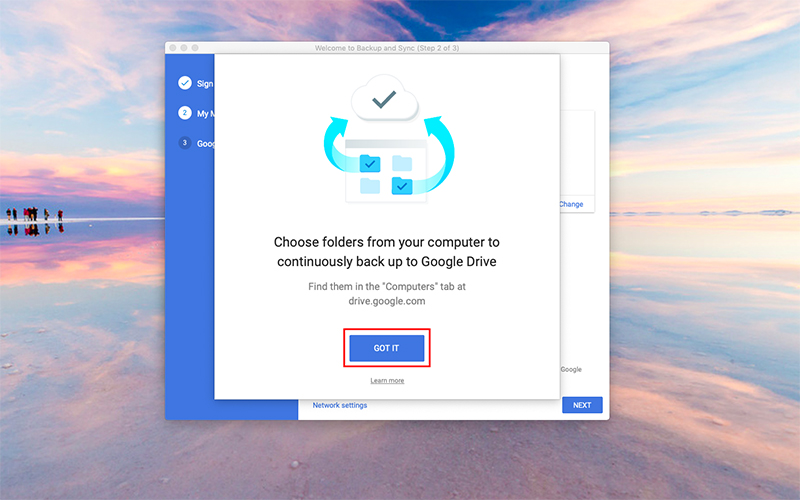This screenshot has height=500, width=800.
Task: Click the checked folder icon at top-left of illustration
Action: point(370,164)
